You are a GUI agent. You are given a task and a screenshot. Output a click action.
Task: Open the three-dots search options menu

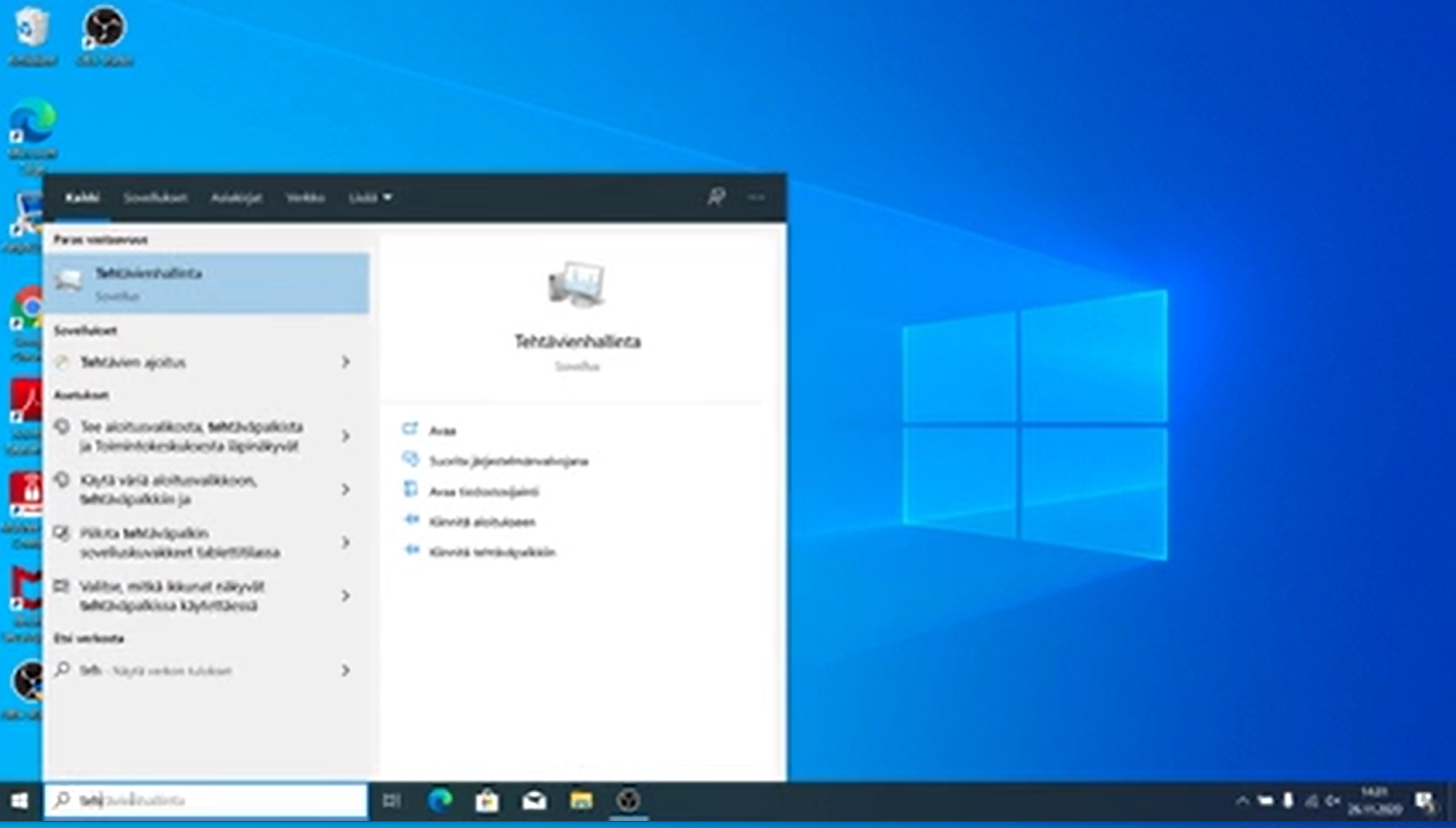[x=756, y=197]
